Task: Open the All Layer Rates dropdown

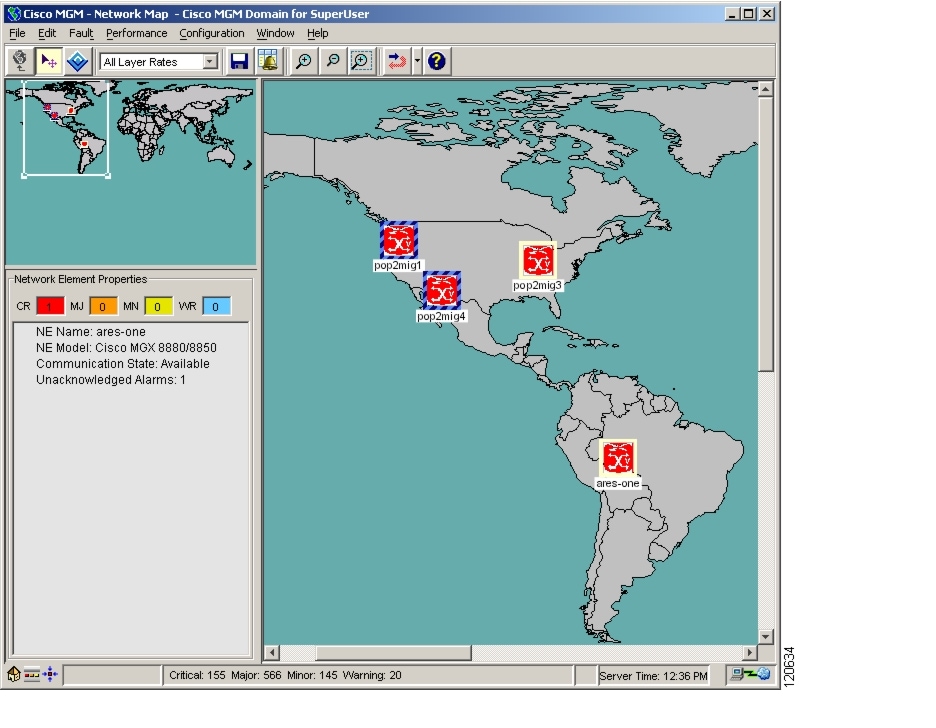Action: point(159,61)
